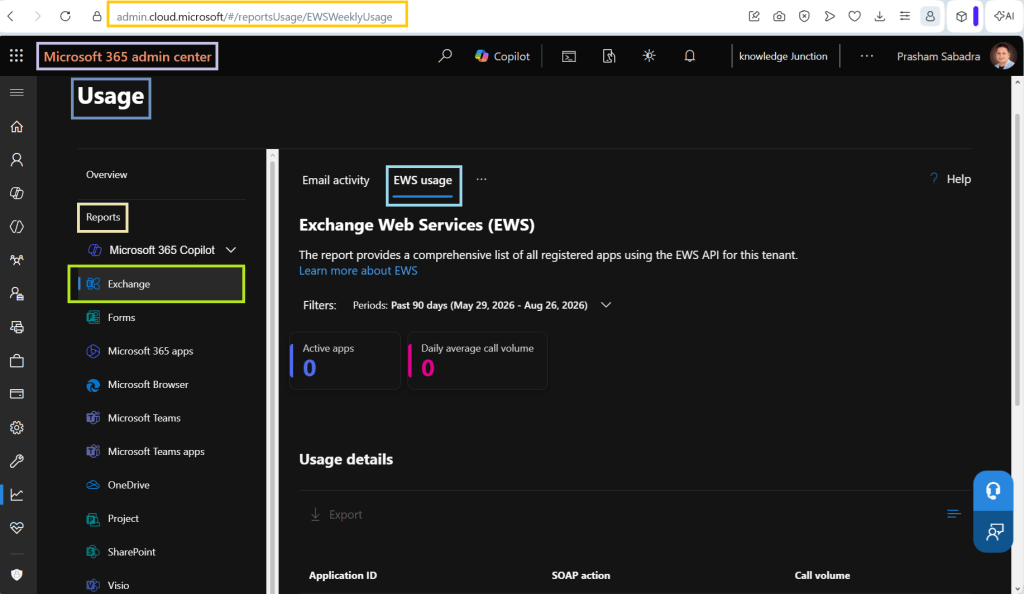Open the browser downloads icon
The height and width of the screenshot is (594, 1024).
click(x=880, y=16)
